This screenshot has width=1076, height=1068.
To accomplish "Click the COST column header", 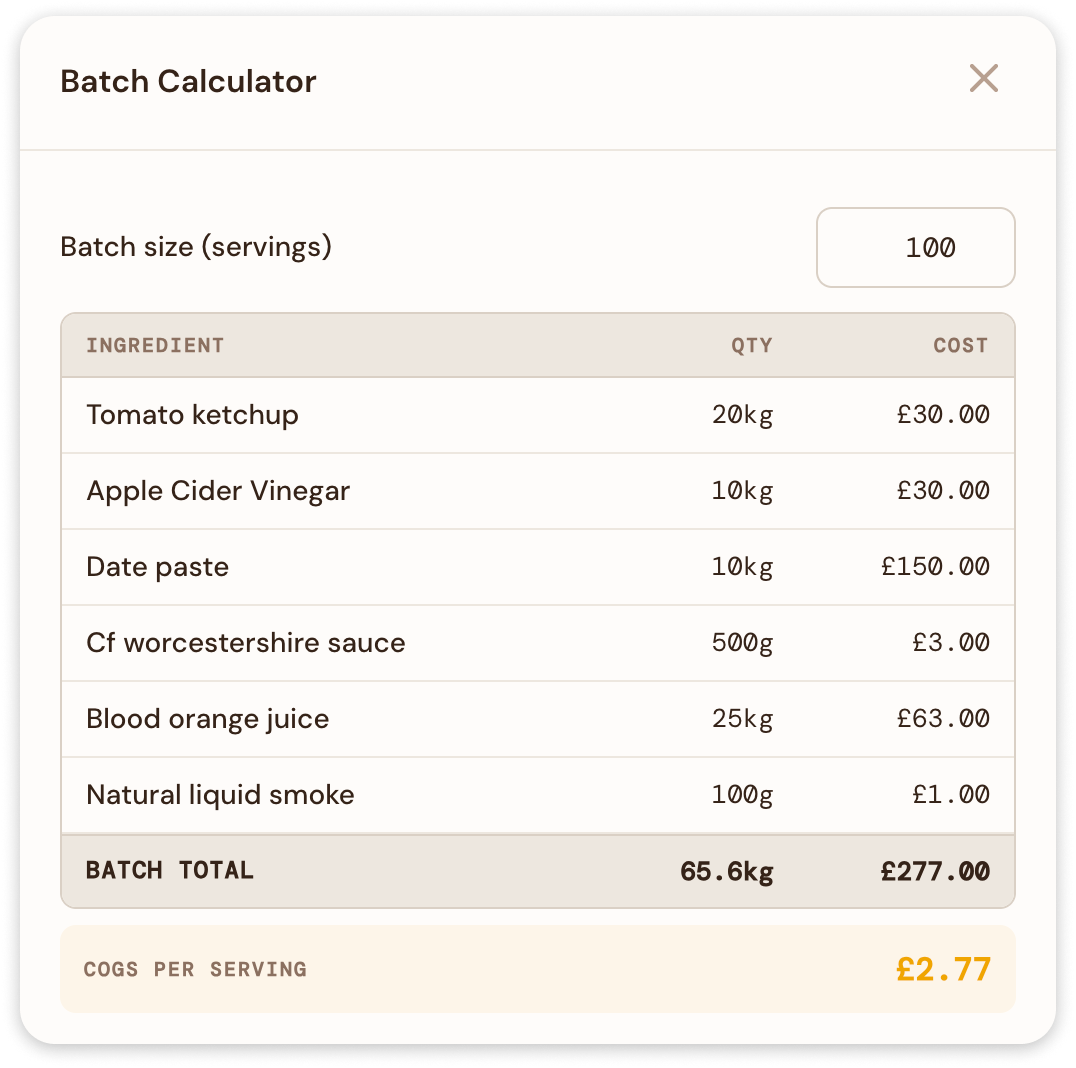I will (x=961, y=345).
